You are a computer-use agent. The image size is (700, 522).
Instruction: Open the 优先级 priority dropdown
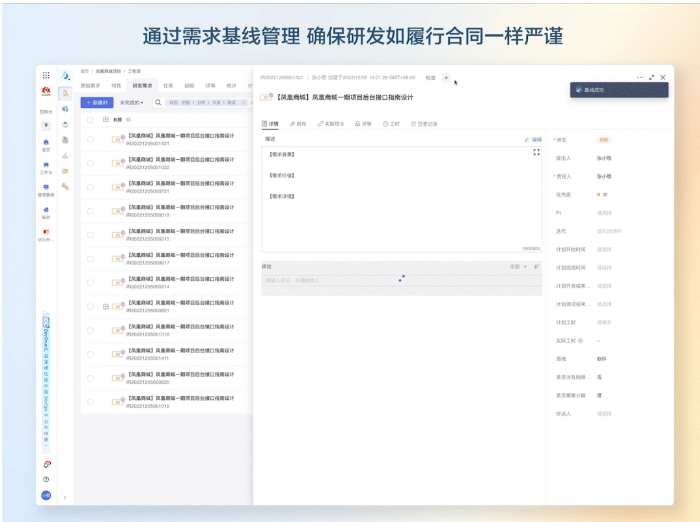point(602,195)
